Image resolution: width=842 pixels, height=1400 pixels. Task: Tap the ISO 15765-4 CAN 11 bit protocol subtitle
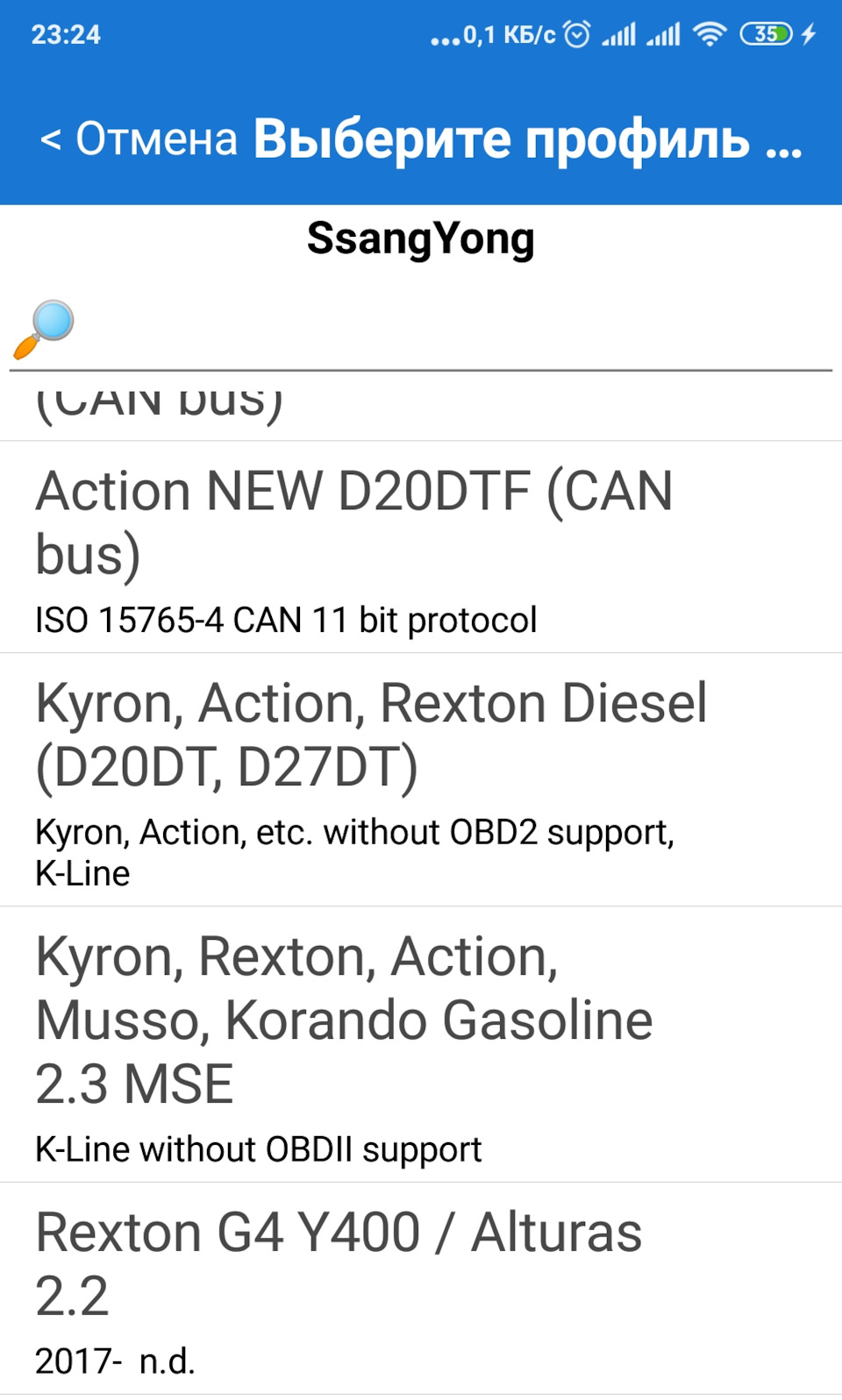286,621
